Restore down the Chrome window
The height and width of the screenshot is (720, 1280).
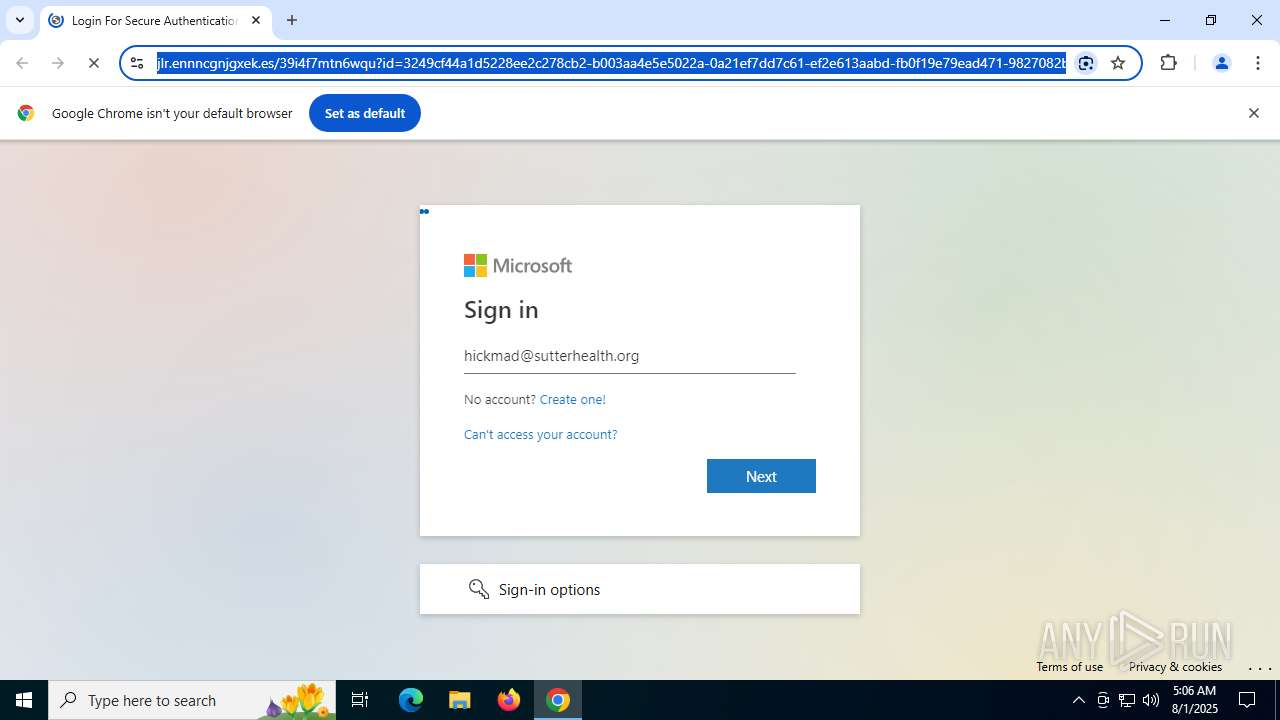[x=1211, y=20]
